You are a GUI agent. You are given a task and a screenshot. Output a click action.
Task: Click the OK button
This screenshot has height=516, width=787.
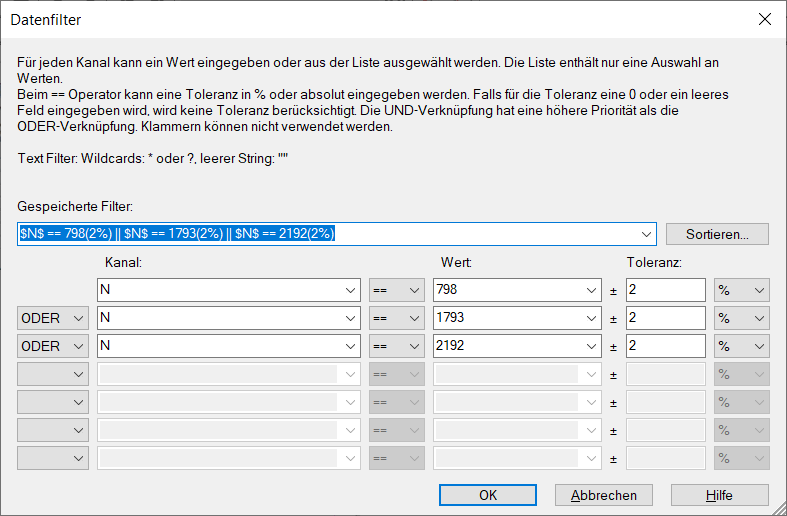(488, 495)
